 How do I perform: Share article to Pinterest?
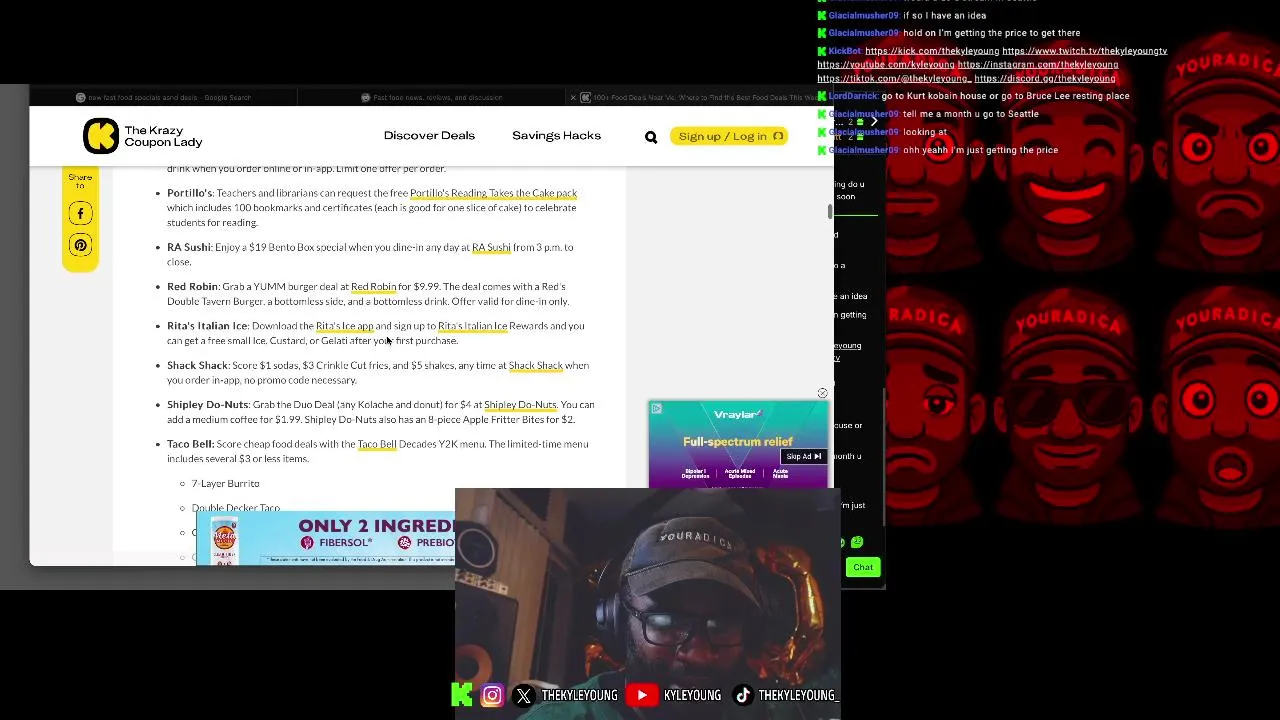80,245
